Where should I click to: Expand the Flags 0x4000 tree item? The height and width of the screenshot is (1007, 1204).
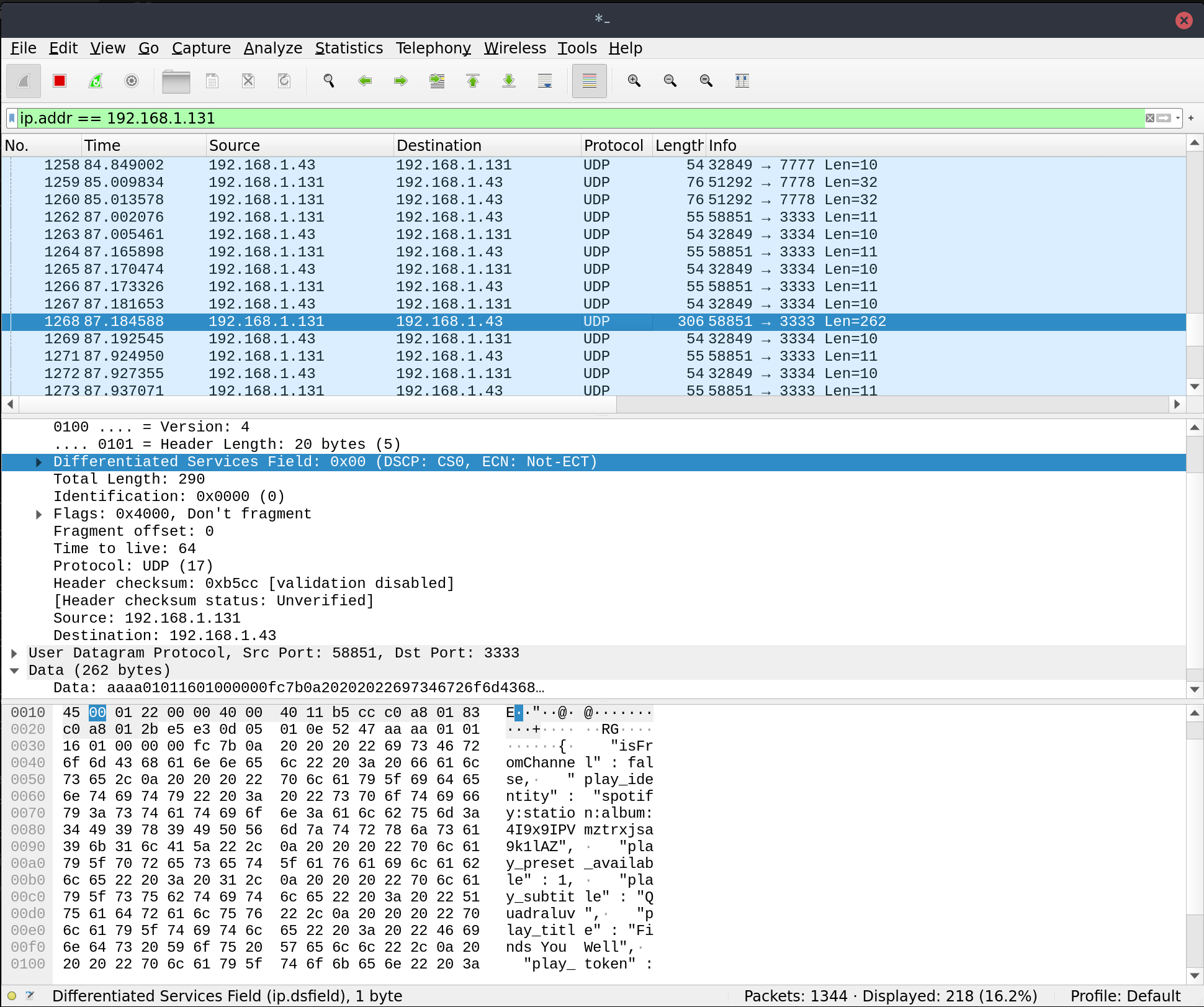39,515
